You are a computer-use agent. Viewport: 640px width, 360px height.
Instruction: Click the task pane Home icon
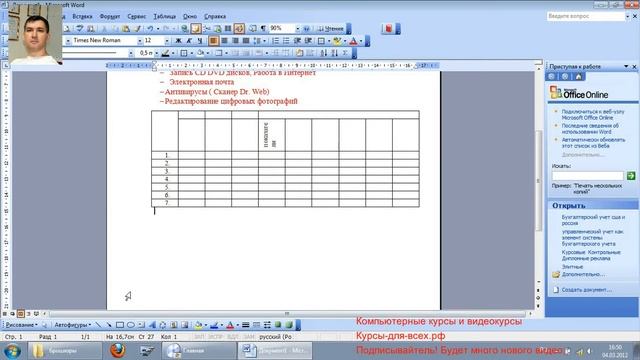(578, 77)
